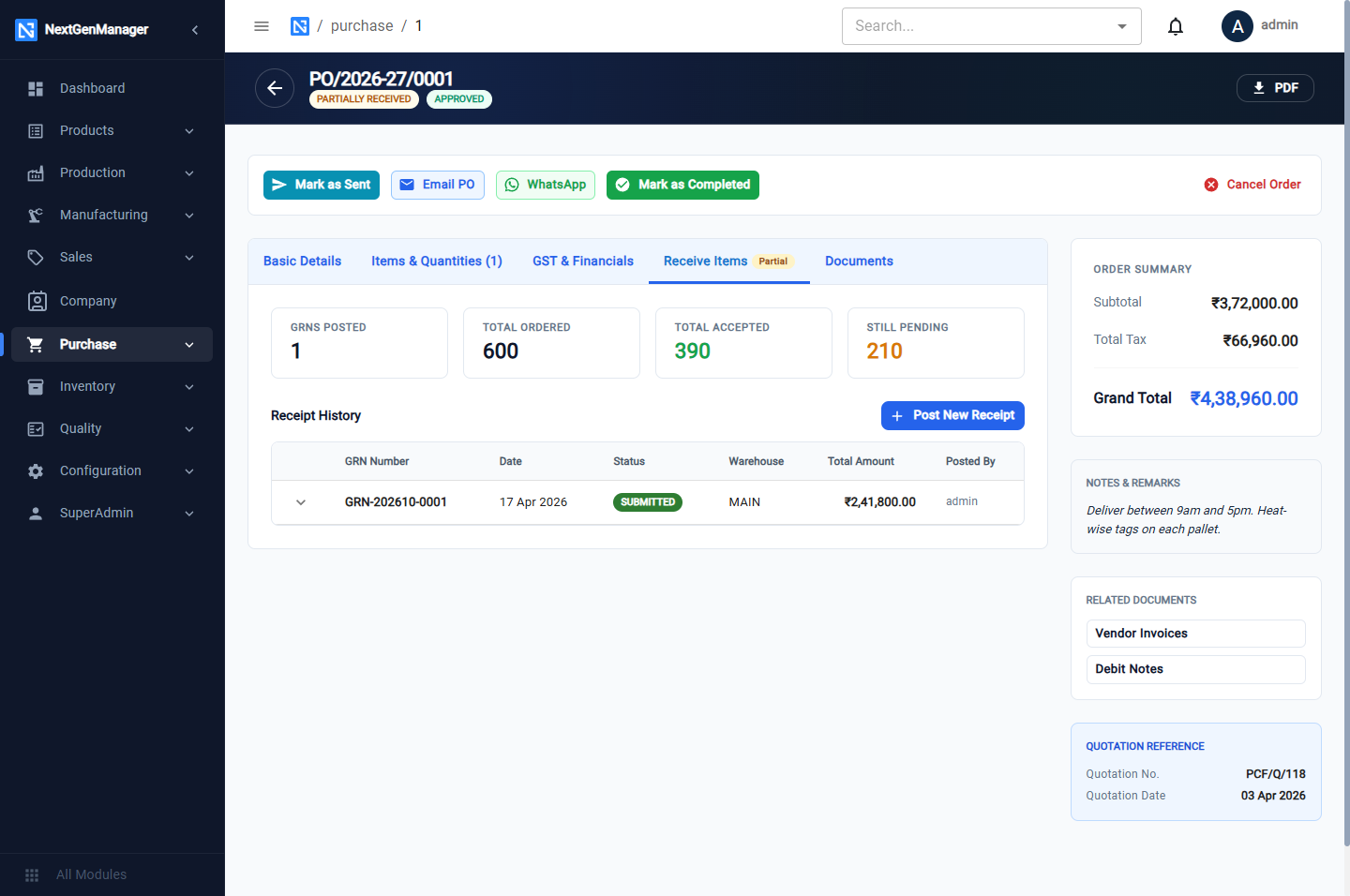
Task: Click the Inventory box icon
Action: point(36,386)
